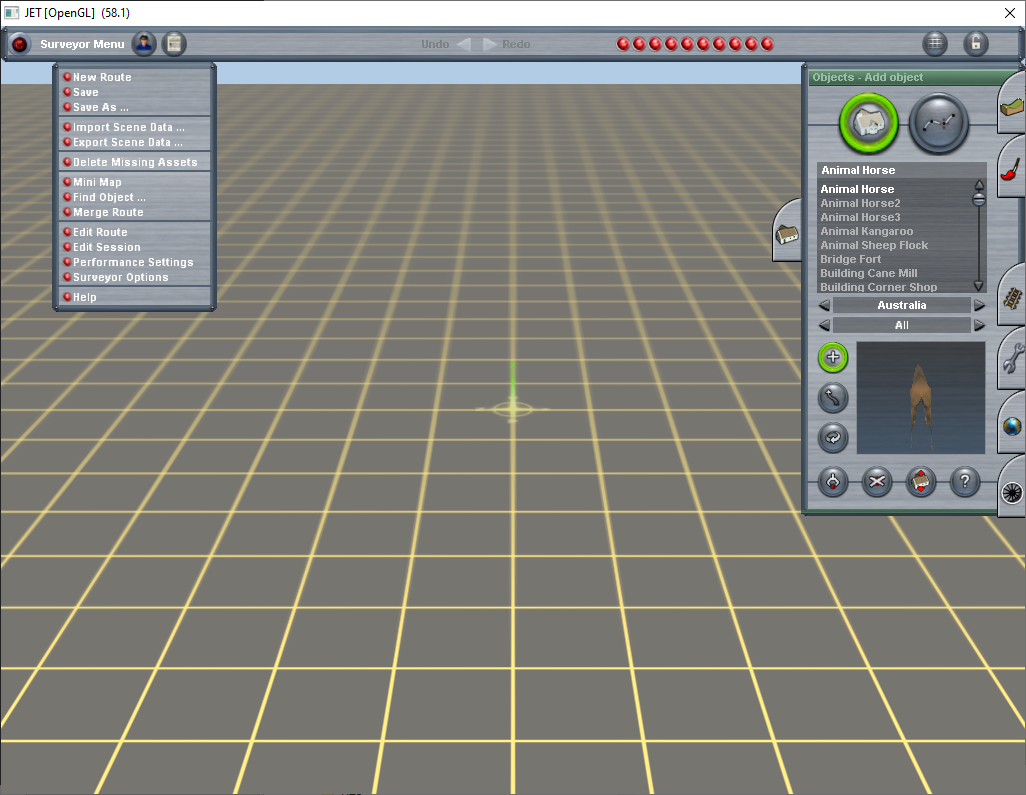Click the Surveyor Menu title label

pyautogui.click(x=82, y=44)
